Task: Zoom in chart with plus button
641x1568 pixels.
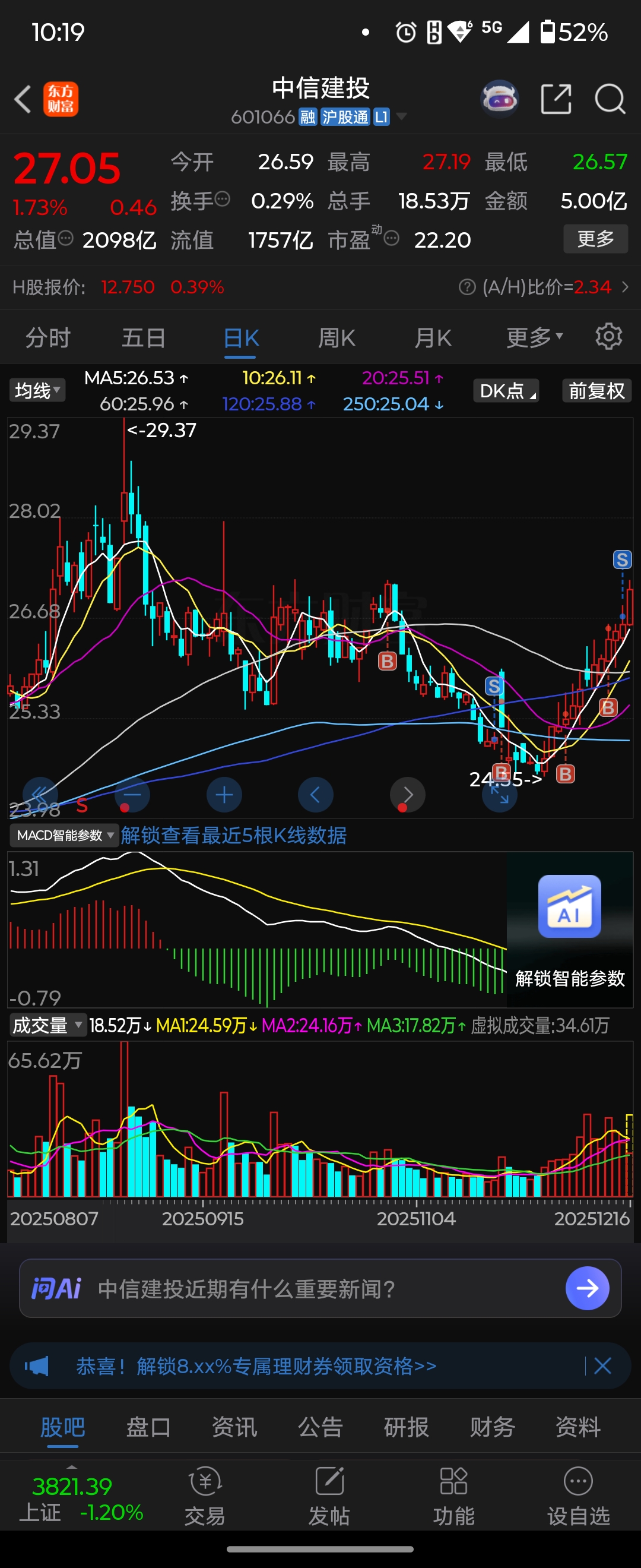Action: coord(224,794)
